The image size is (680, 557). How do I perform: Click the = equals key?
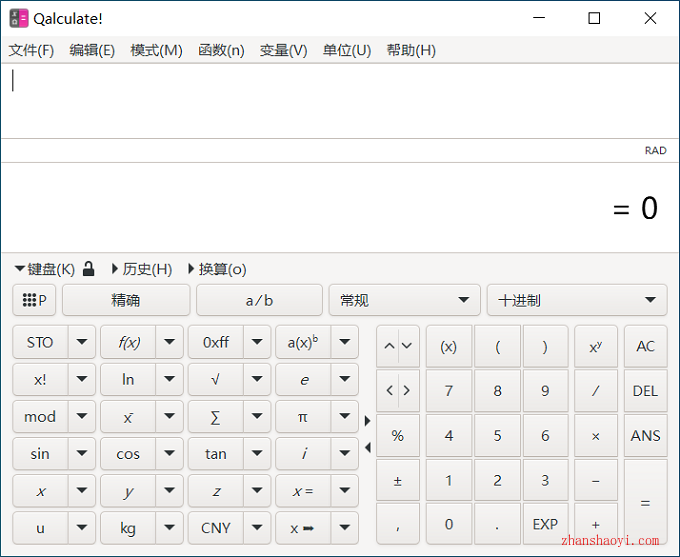click(x=645, y=502)
